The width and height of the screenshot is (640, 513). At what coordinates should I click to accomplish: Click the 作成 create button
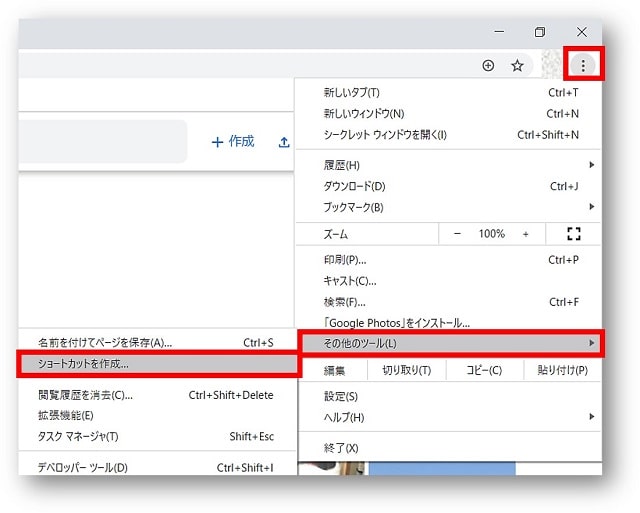click(233, 142)
